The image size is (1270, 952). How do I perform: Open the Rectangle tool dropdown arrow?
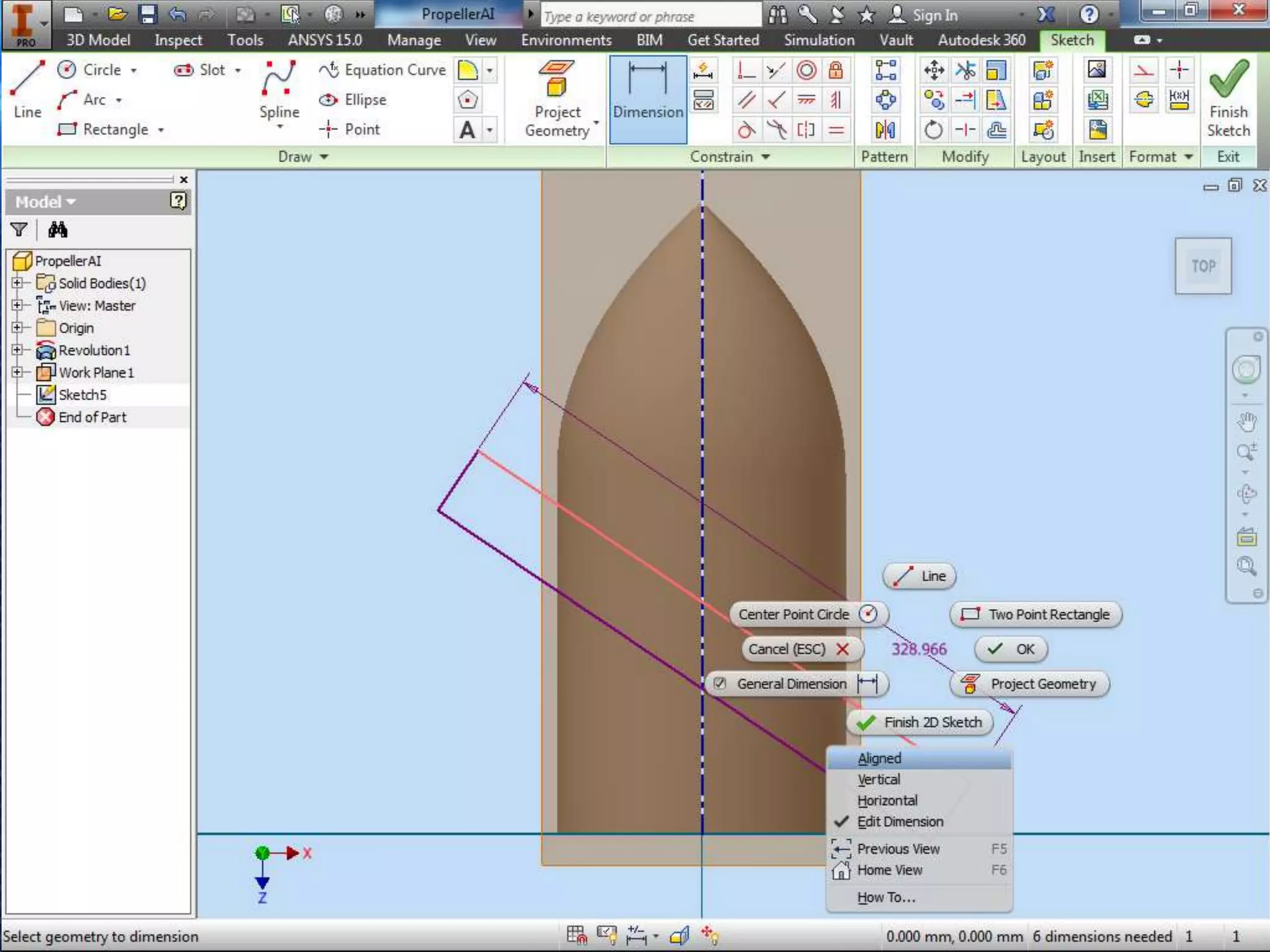161,130
